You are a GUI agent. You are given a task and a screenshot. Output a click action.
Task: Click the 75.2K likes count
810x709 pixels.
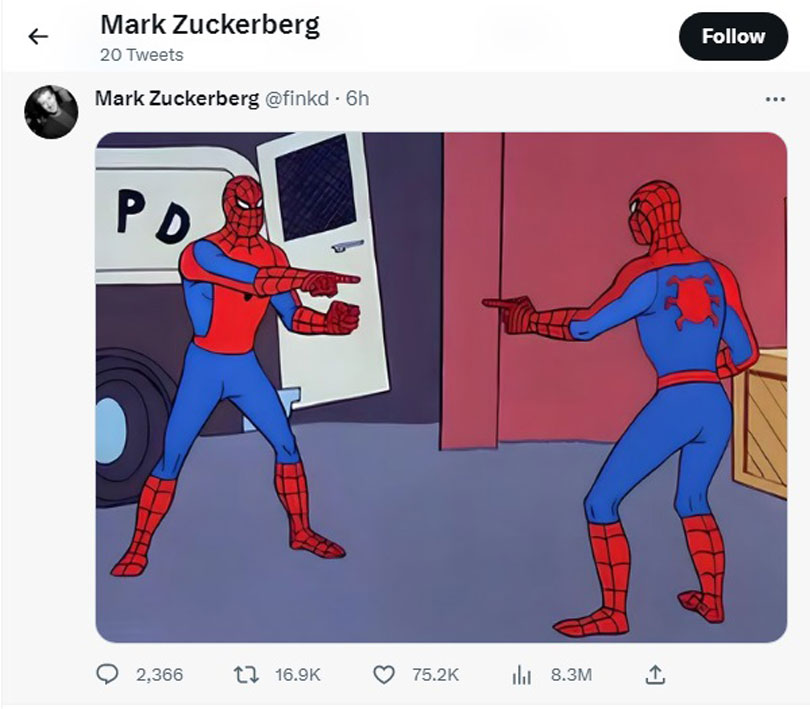[x=435, y=675]
